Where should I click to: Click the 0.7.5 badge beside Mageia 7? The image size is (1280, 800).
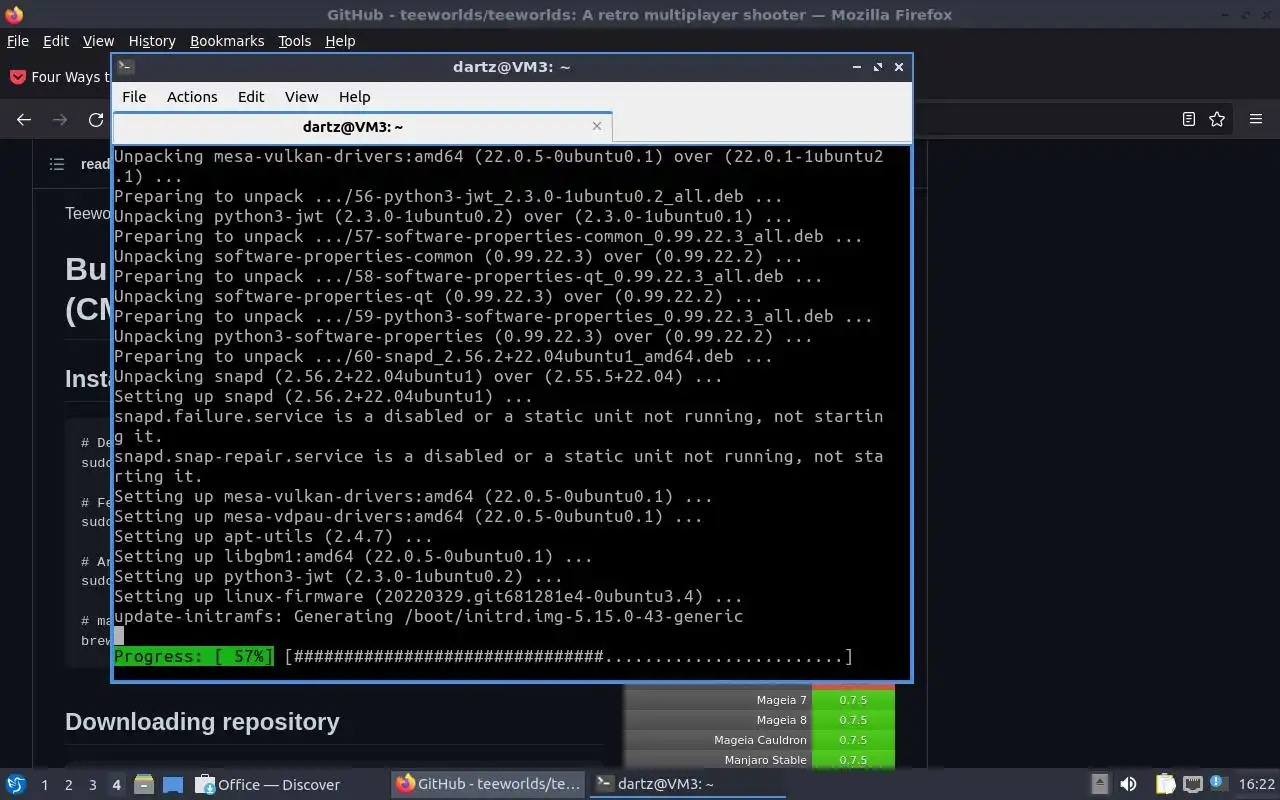pos(853,700)
